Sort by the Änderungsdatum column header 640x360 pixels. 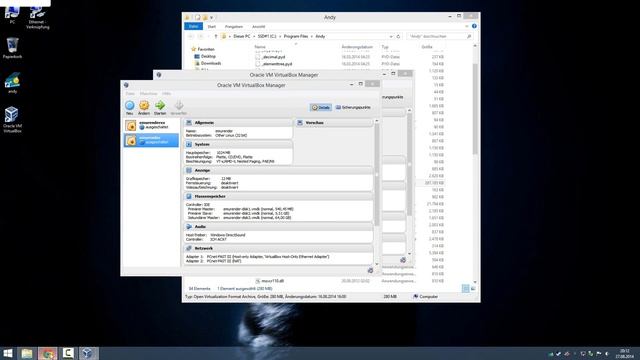point(357,47)
